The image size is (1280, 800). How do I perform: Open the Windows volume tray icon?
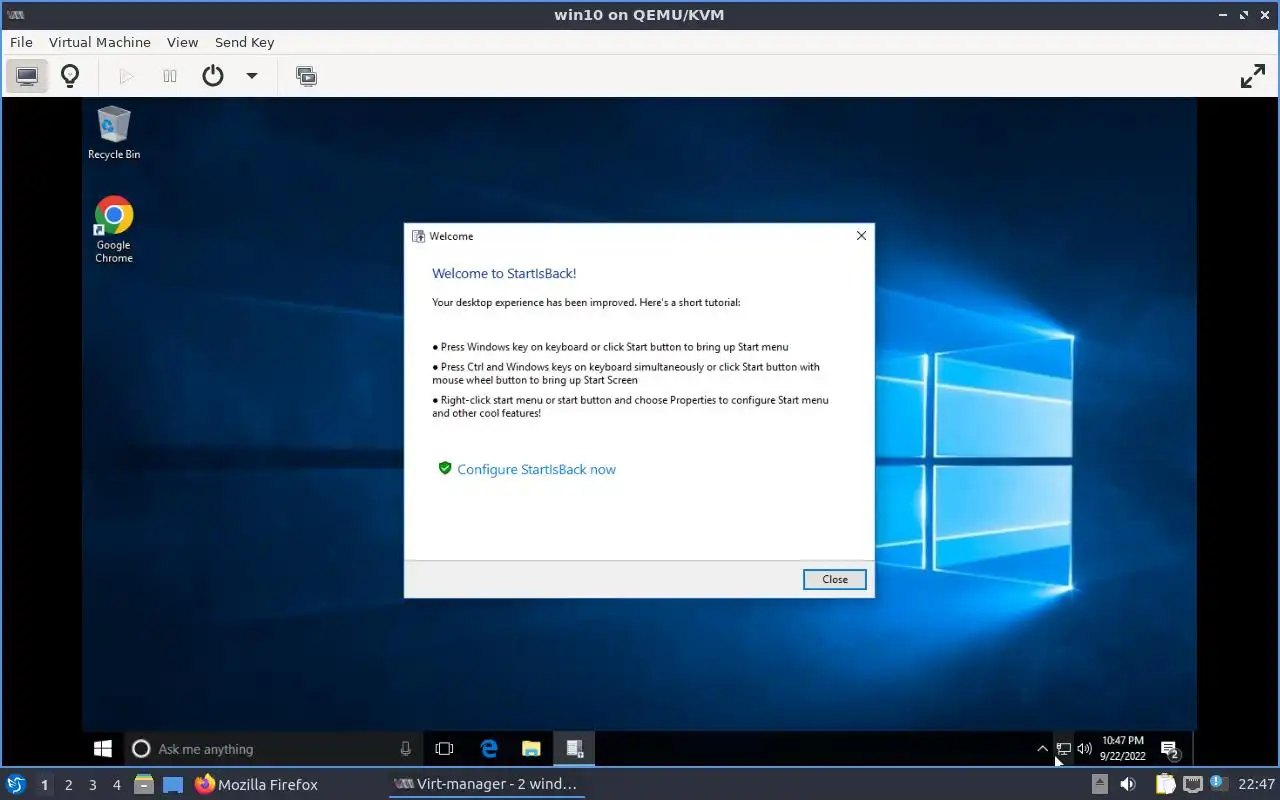1084,748
